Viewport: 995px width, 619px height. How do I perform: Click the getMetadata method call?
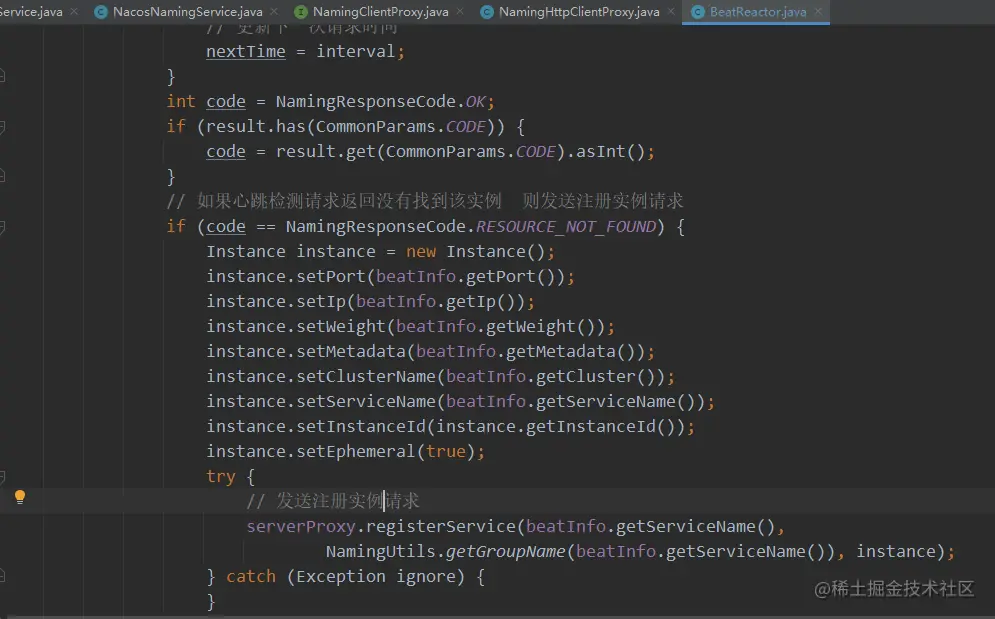pyautogui.click(x=561, y=352)
